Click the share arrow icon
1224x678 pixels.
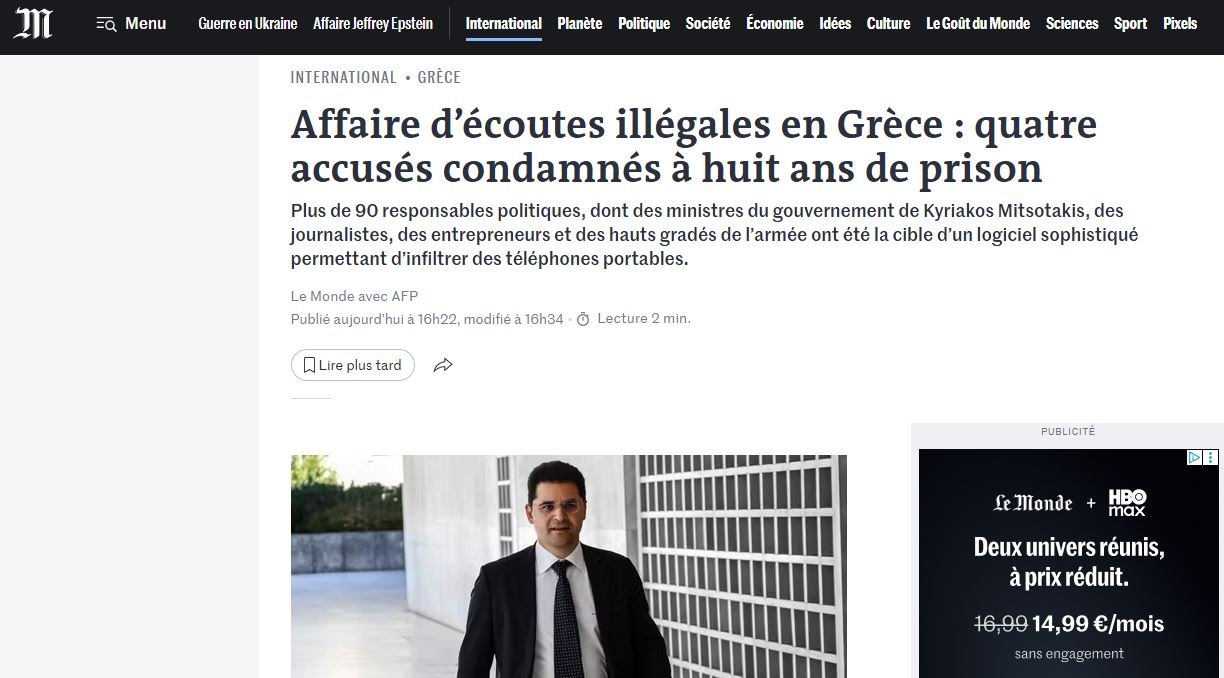(x=443, y=365)
